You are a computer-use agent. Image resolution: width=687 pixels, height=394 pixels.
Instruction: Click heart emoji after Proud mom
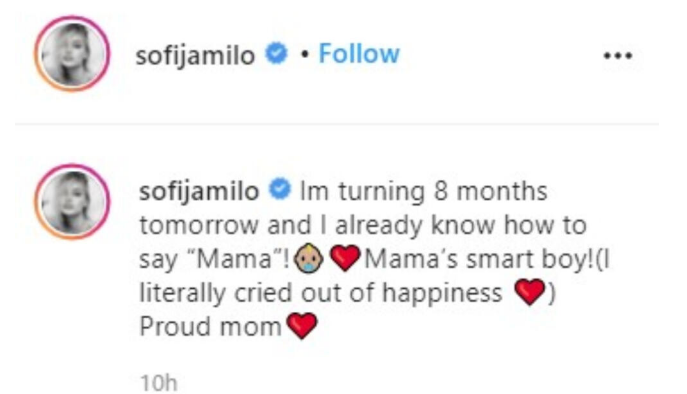tap(301, 326)
